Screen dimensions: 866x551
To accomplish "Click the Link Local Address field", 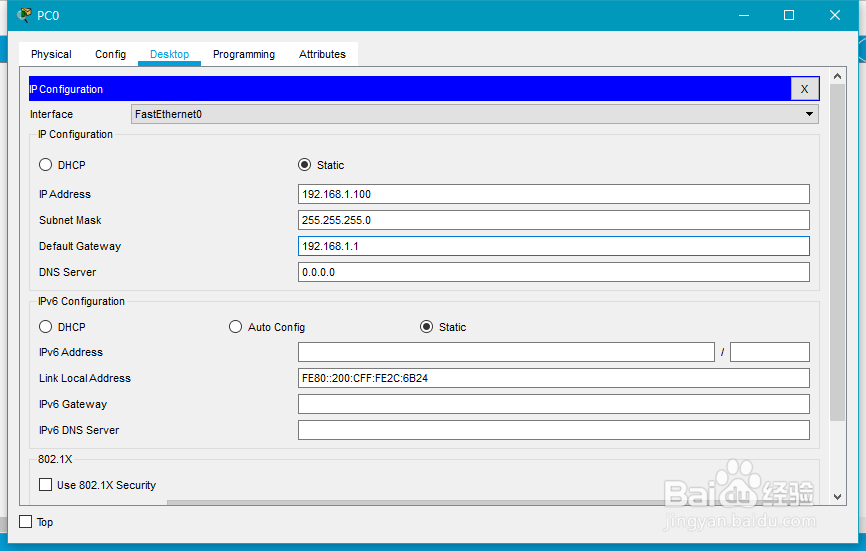I will (x=554, y=378).
